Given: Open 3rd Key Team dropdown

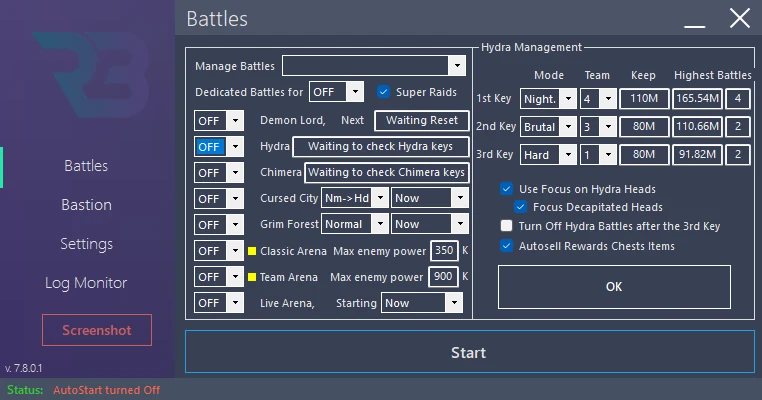Looking at the screenshot, I should pyautogui.click(x=608, y=155).
